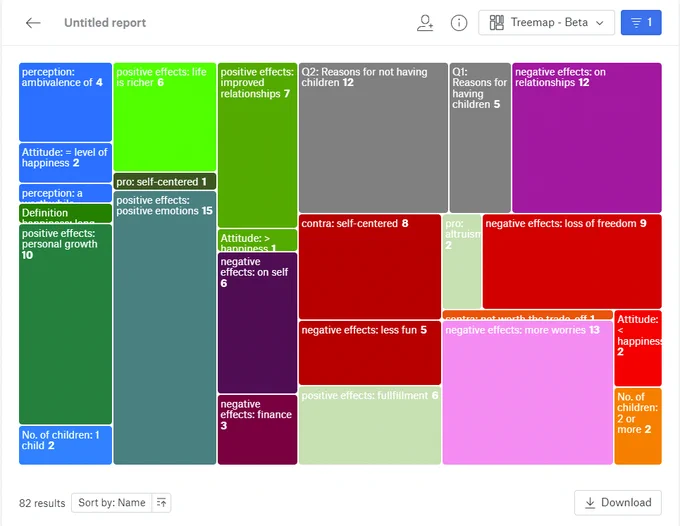This screenshot has width=680, height=526.
Task: Click the Download button
Action: point(618,503)
